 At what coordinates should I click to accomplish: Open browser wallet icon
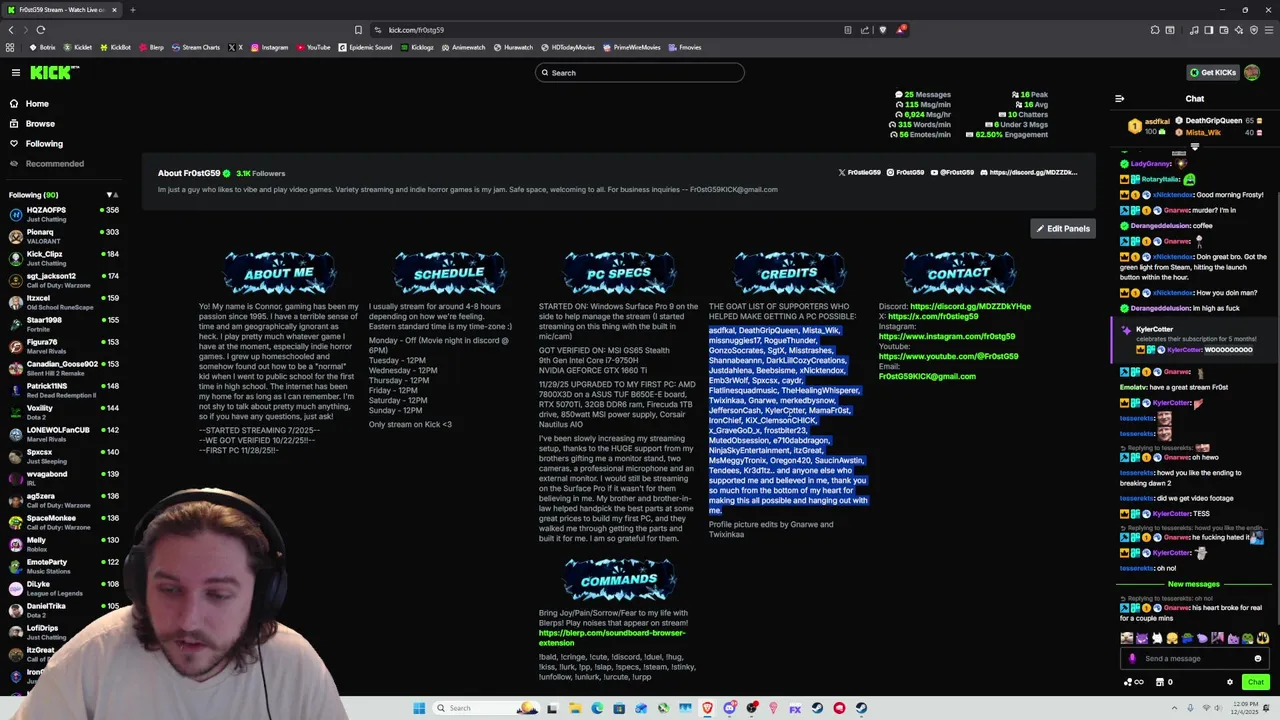coord(1225,30)
